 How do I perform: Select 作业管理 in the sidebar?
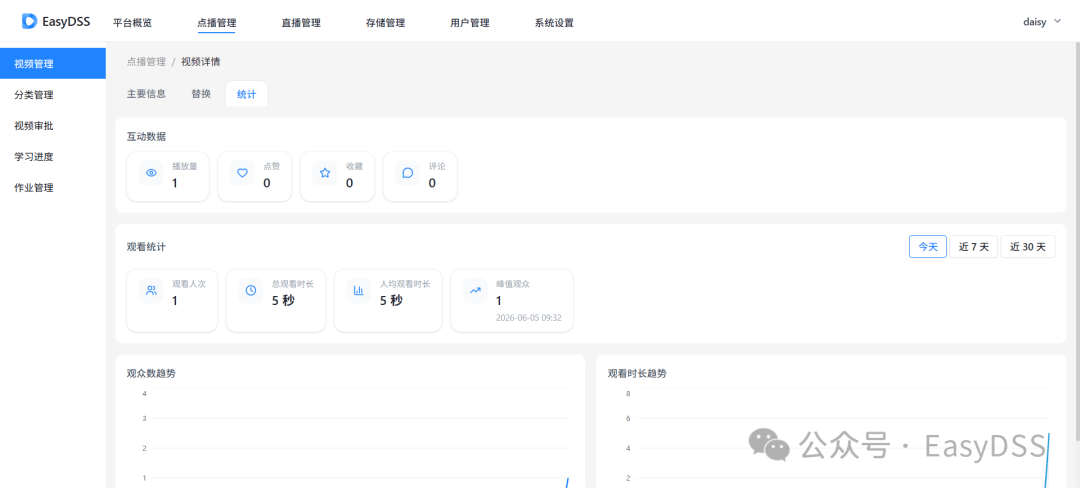point(53,187)
